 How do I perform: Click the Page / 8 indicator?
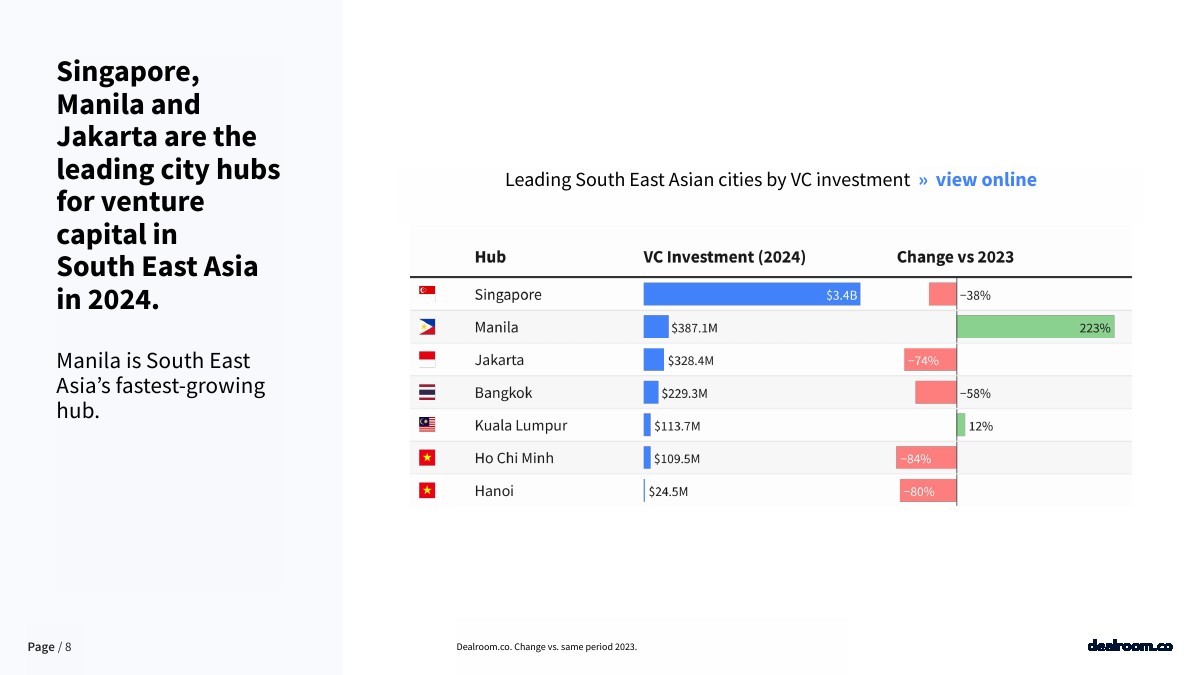(49, 647)
